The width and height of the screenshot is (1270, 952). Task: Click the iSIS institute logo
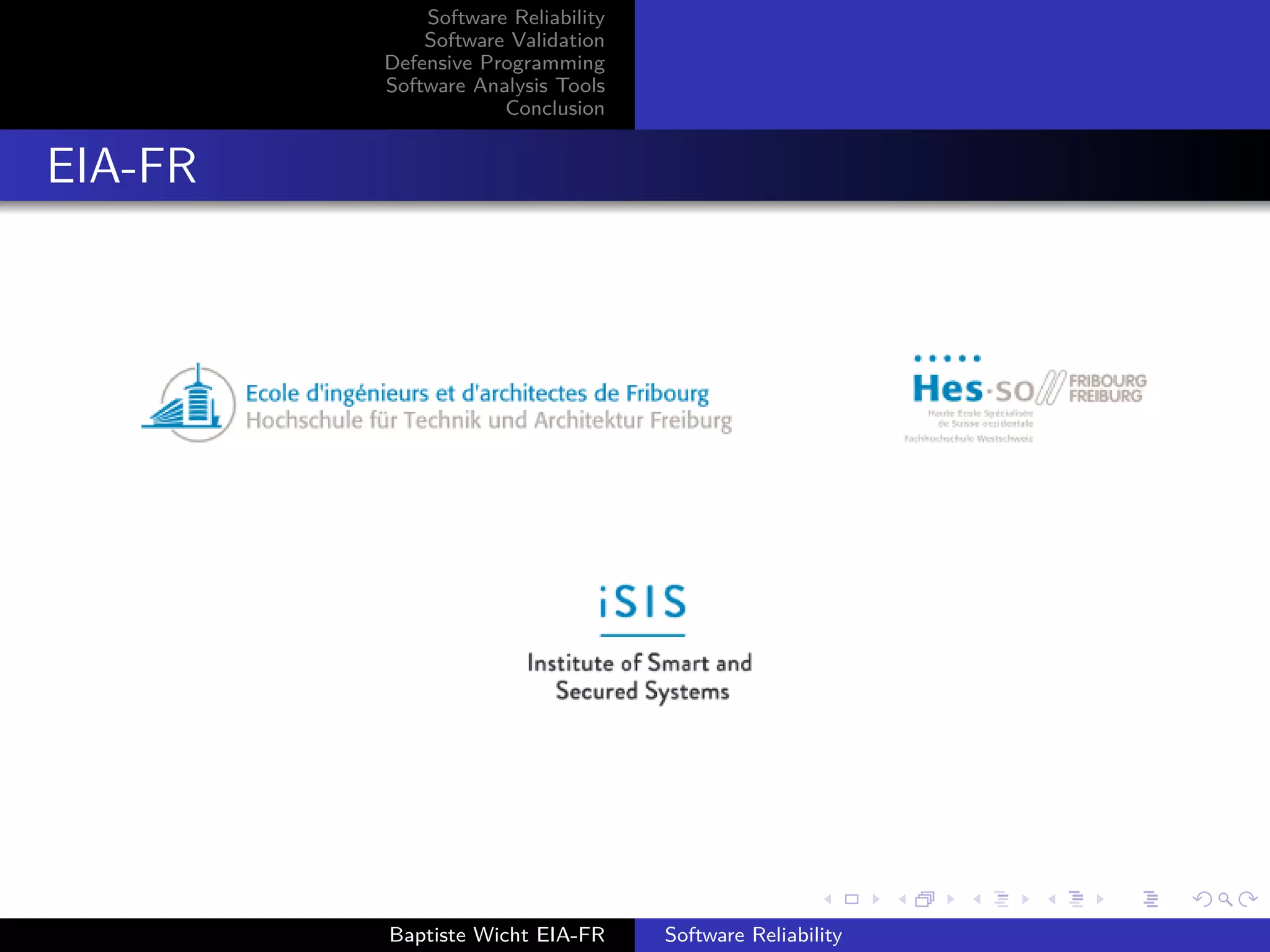coord(642,641)
